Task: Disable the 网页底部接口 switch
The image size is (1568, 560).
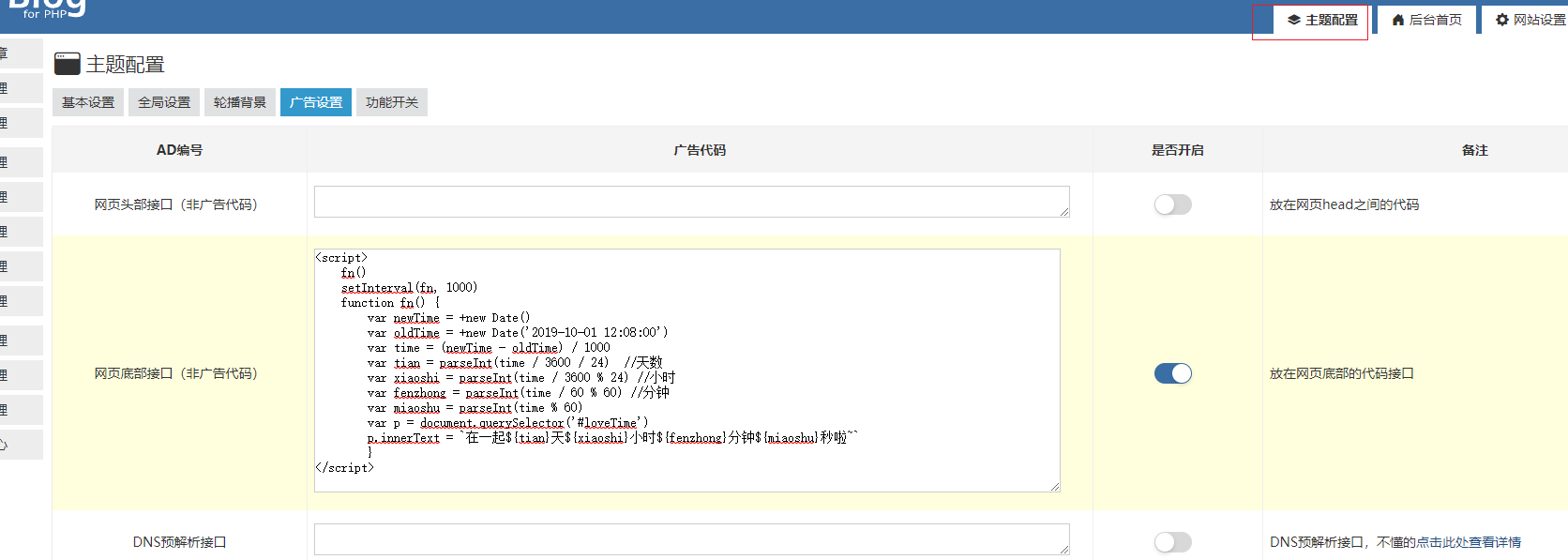Action: click(1172, 373)
